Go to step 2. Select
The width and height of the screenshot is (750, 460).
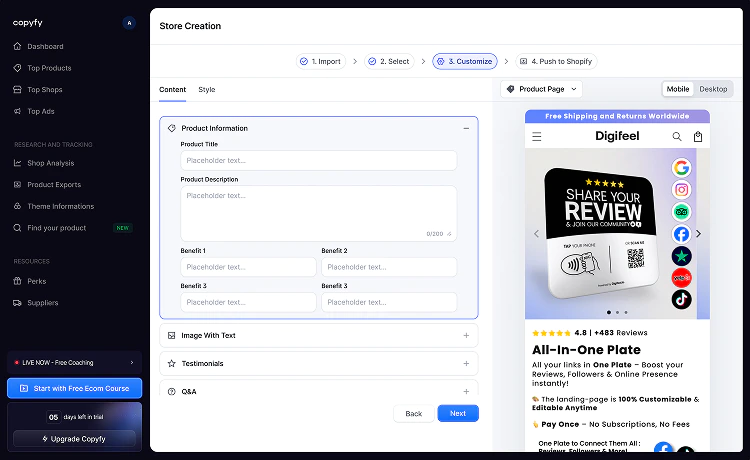tap(389, 61)
